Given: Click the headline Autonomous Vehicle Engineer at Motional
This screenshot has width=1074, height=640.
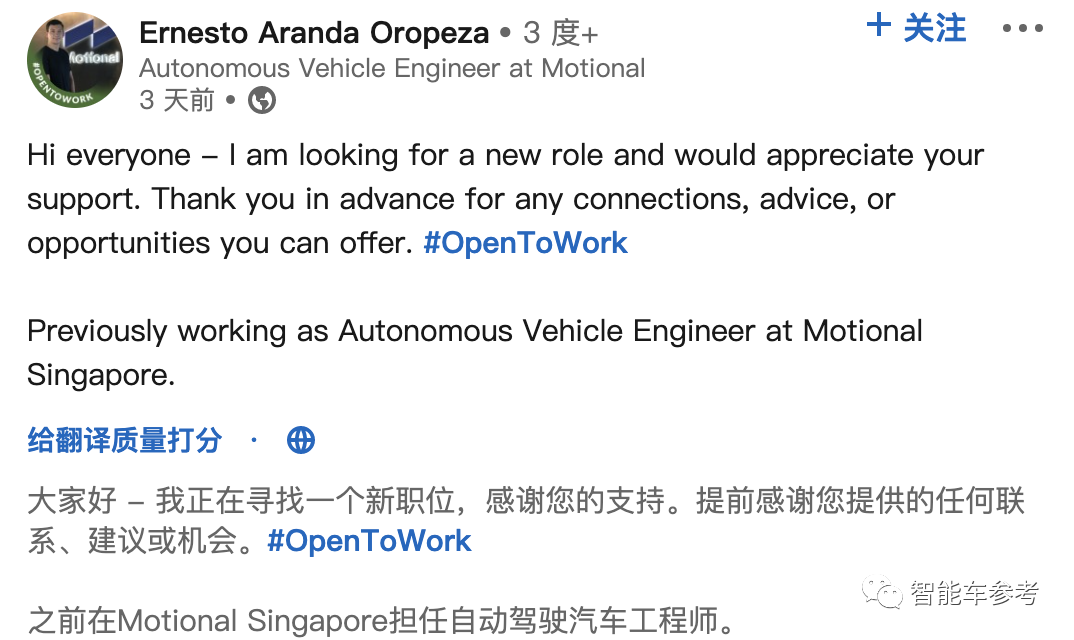Looking at the screenshot, I should (392, 68).
